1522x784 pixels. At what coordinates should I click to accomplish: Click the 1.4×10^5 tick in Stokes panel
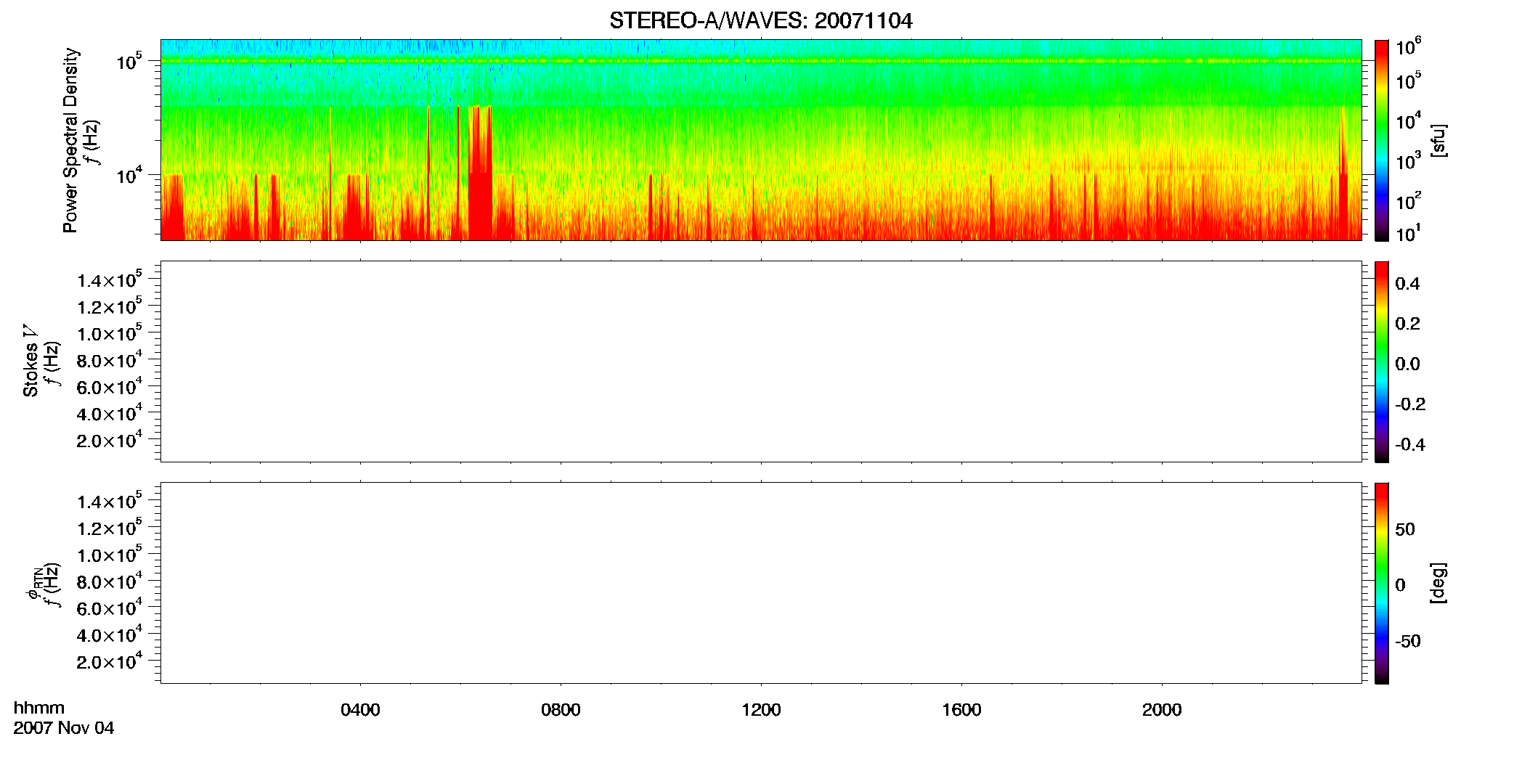point(109,280)
